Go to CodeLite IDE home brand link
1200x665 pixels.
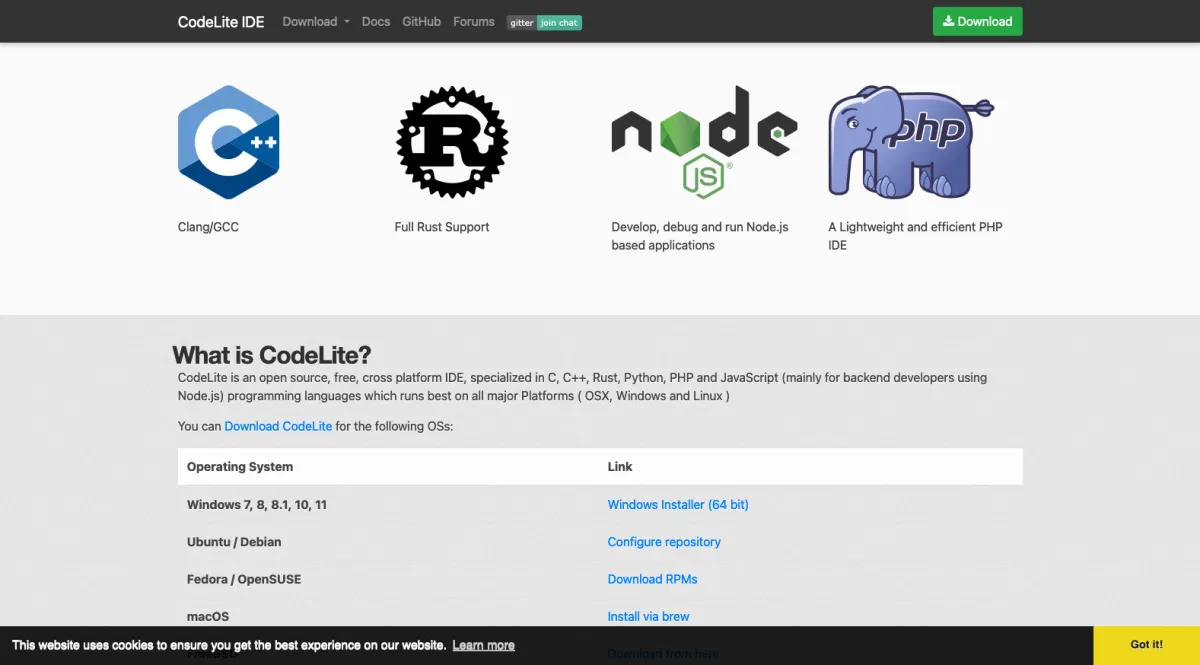pyautogui.click(x=221, y=21)
